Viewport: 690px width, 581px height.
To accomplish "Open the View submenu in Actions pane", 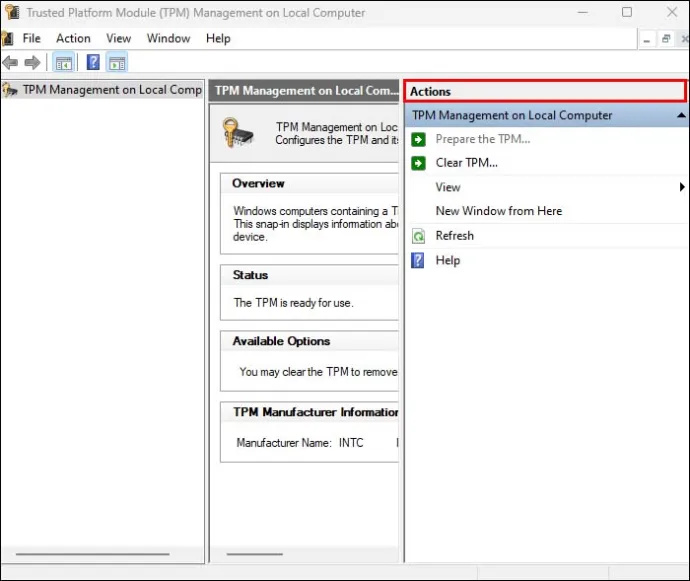I will click(448, 187).
